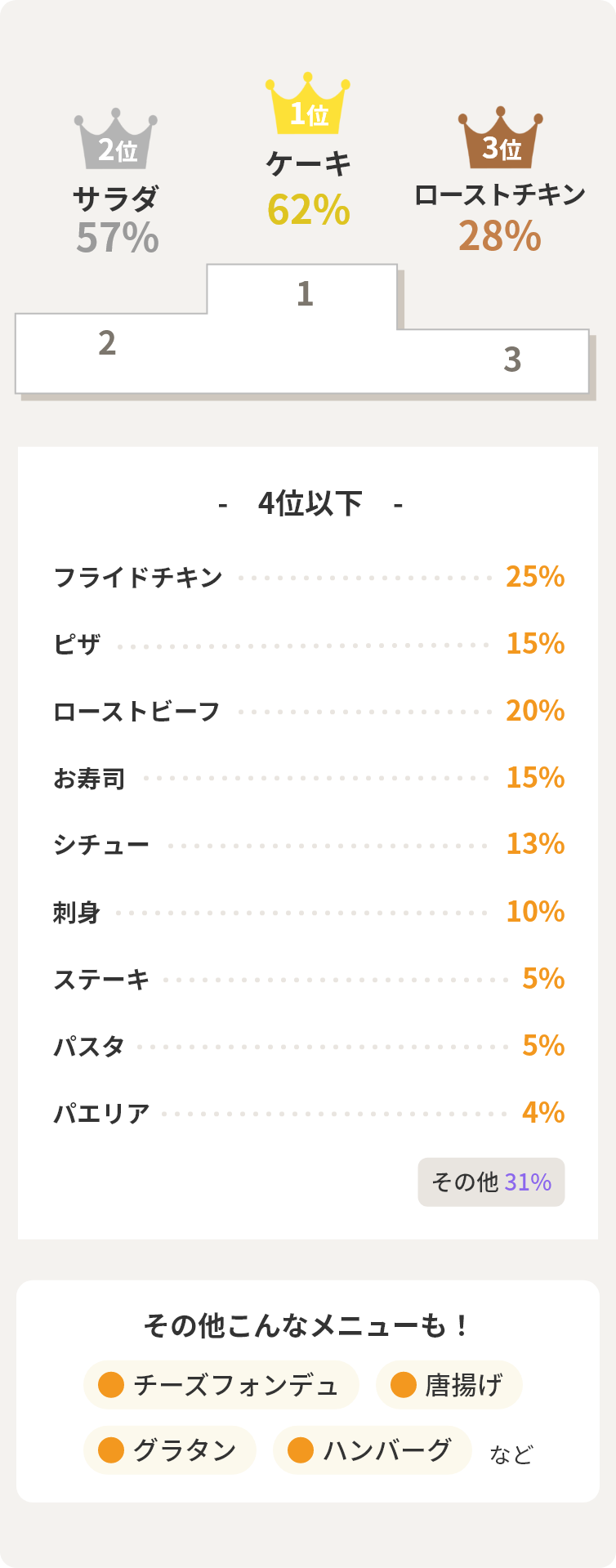Image resolution: width=616 pixels, height=1568 pixels.
Task: Click the ローストチキン 28% percentage
Action: (499, 236)
